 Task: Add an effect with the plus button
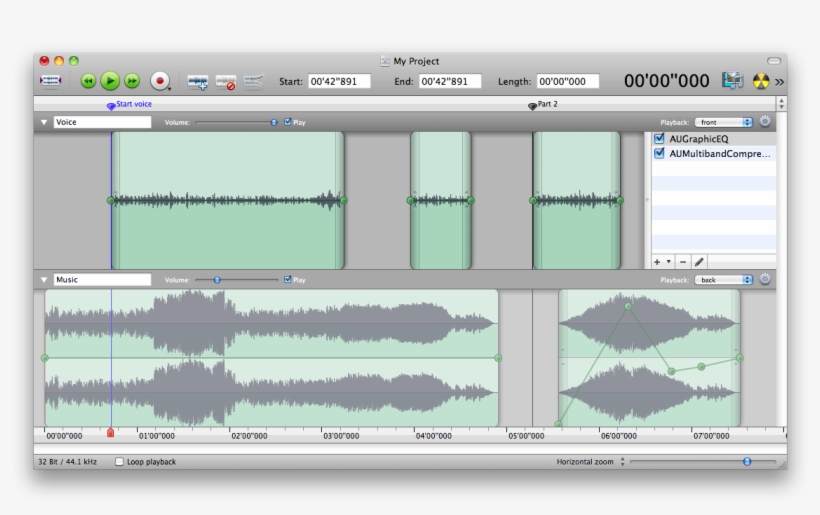657,262
